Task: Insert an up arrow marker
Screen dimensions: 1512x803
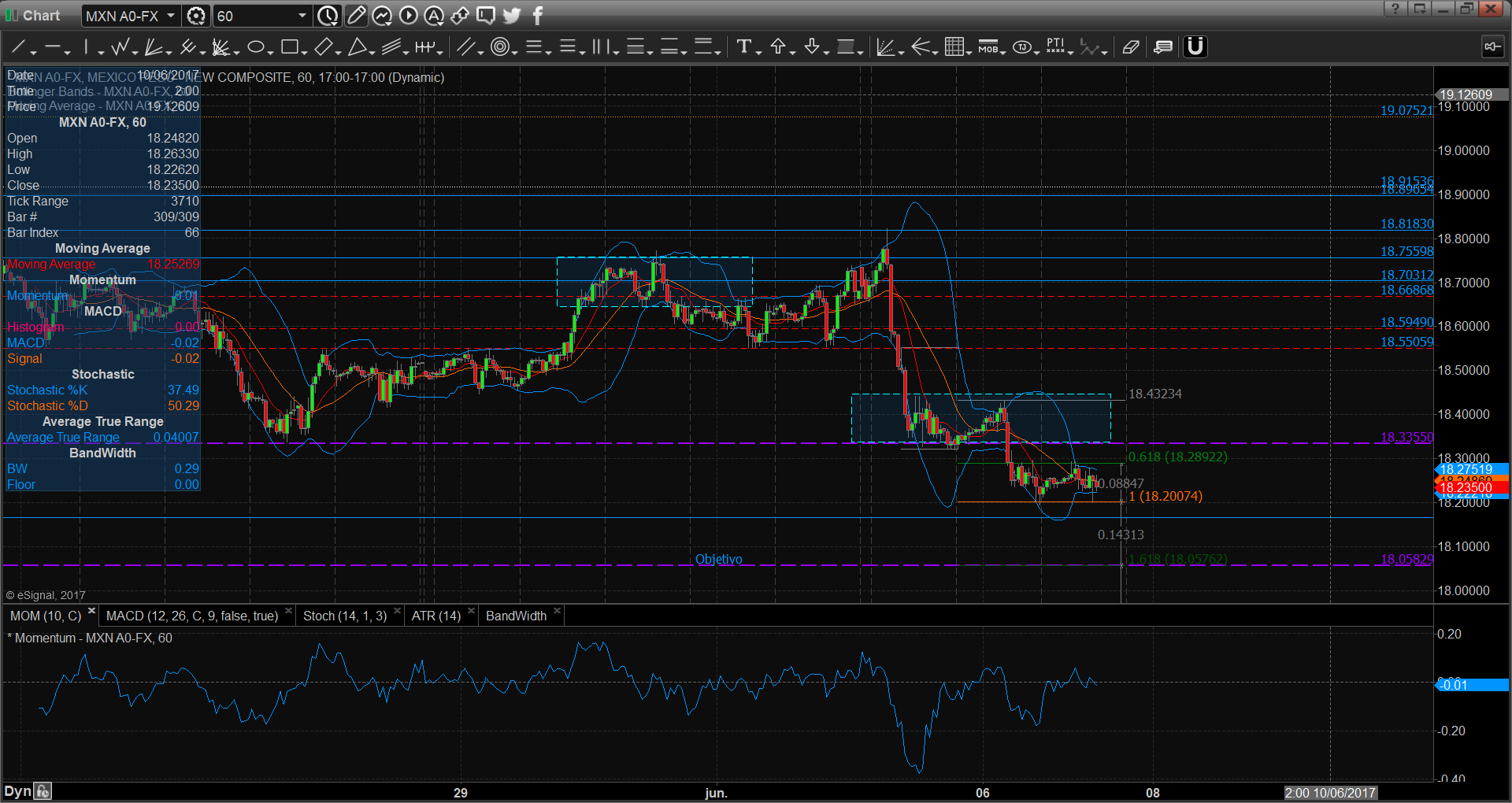Action: 778,47
